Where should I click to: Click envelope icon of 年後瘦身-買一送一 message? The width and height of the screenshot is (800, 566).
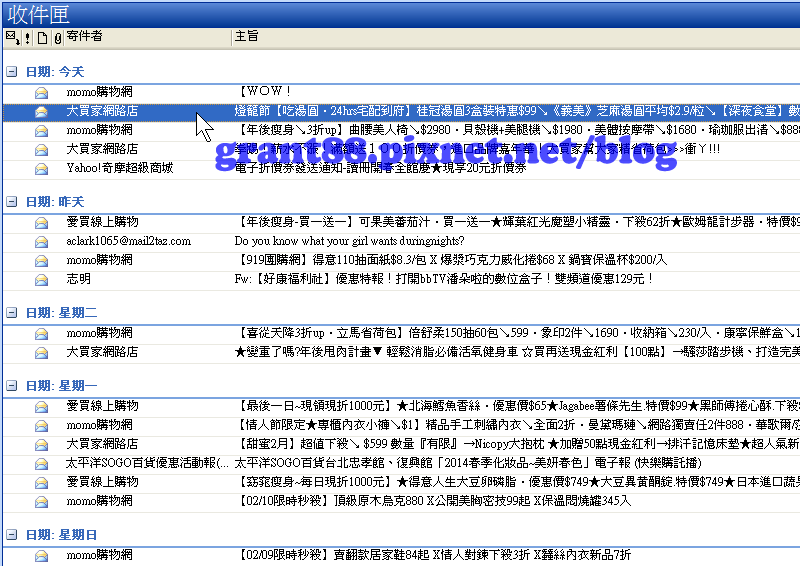[x=41, y=223]
